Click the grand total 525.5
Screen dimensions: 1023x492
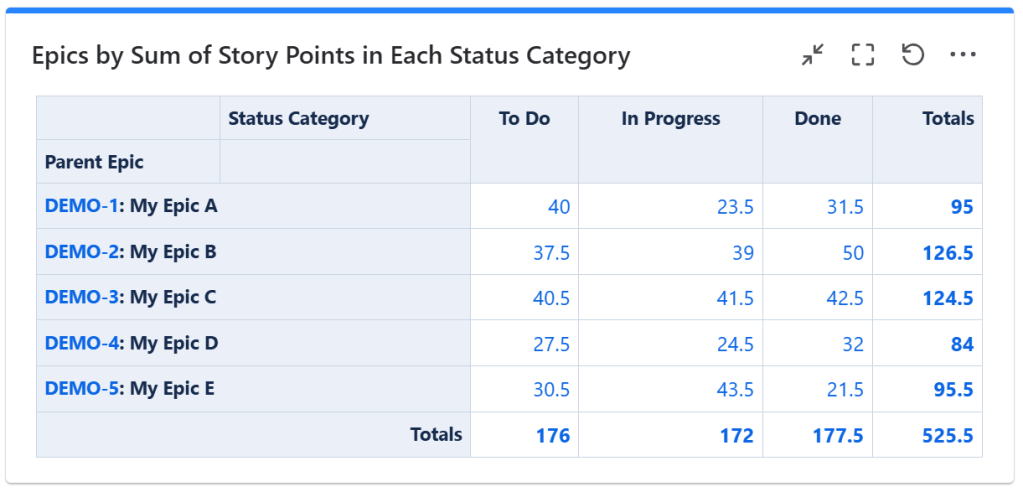click(x=947, y=435)
